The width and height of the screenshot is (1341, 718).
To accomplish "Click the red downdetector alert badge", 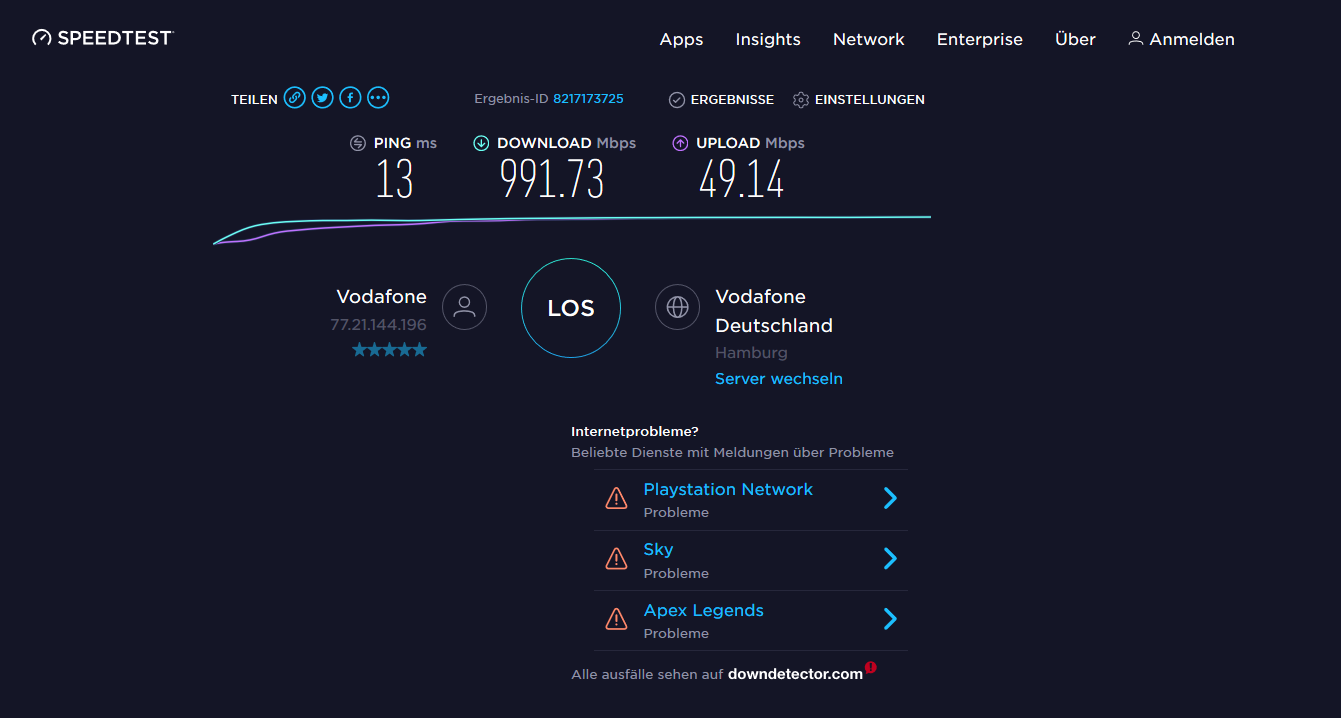I will 871,667.
